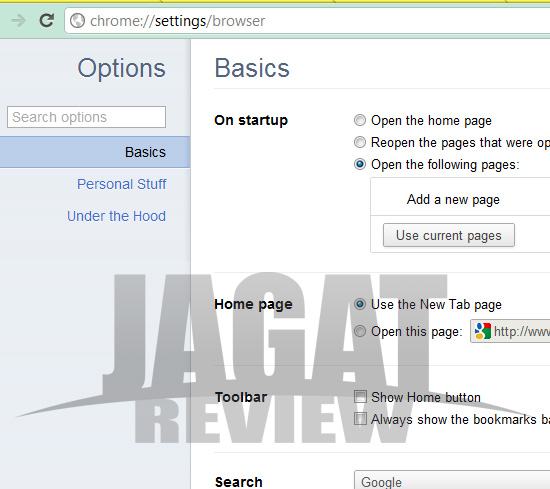Click 'Add a new page' entry

tap(453, 200)
